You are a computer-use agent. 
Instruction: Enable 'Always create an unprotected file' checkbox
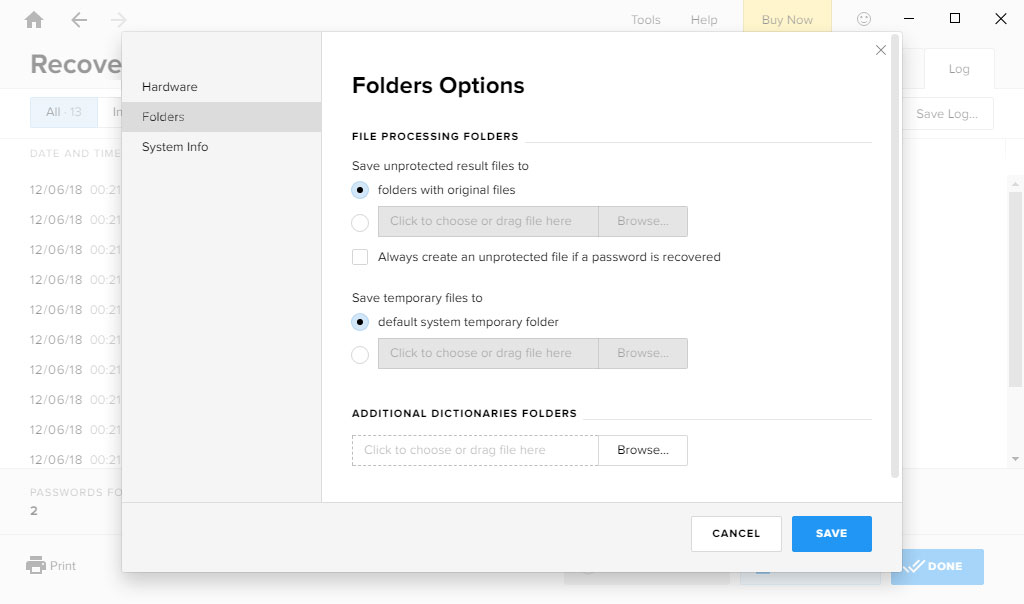[x=360, y=257]
